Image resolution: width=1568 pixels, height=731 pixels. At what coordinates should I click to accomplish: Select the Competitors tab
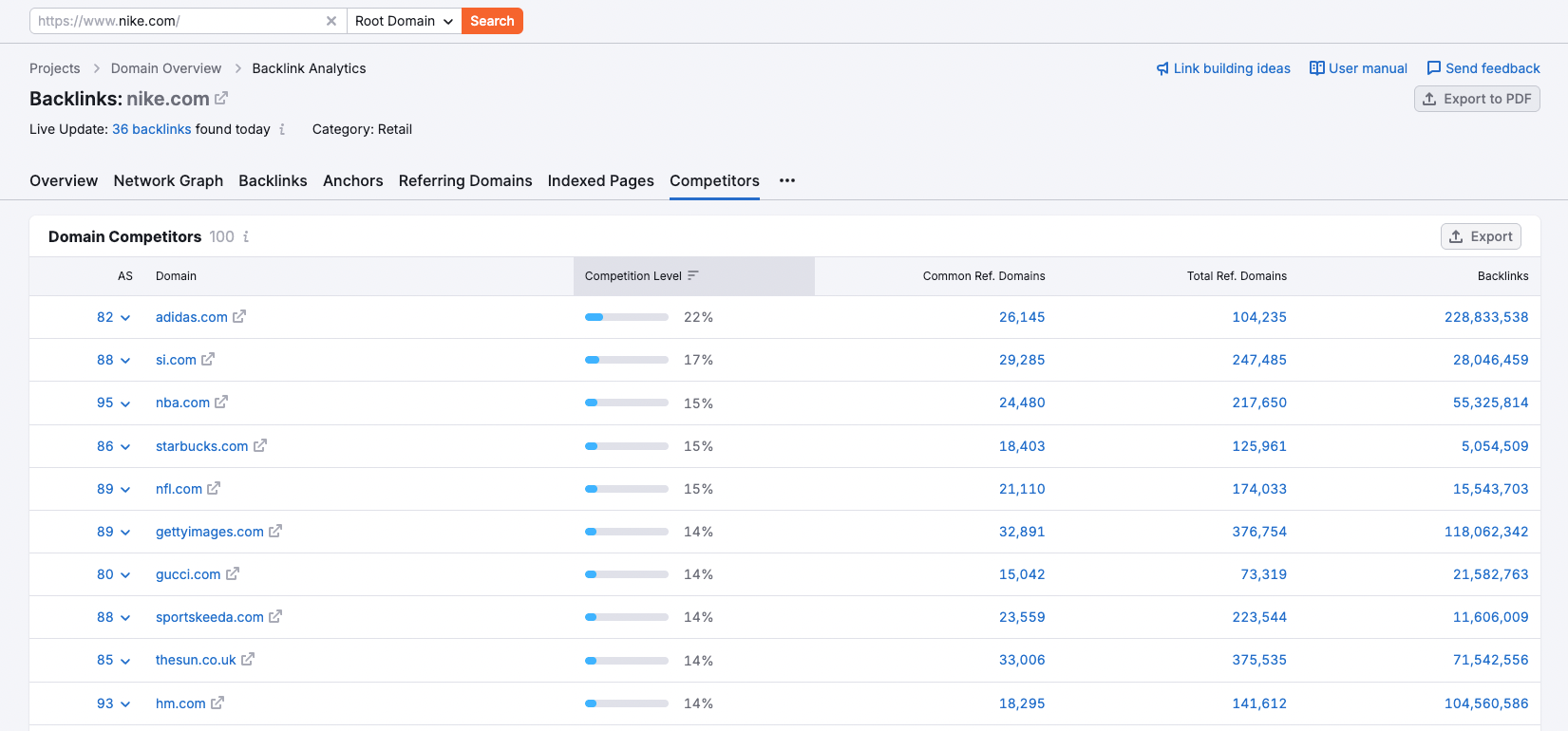714,180
